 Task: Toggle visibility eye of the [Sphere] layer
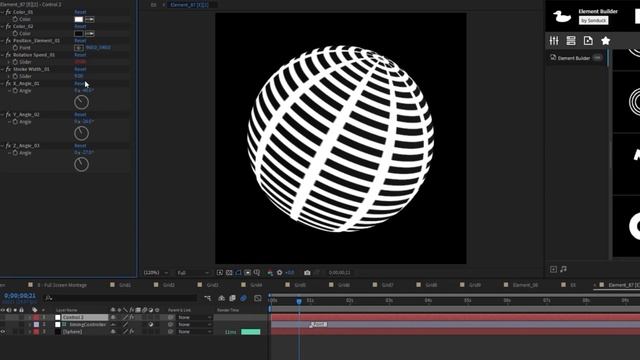[3, 332]
